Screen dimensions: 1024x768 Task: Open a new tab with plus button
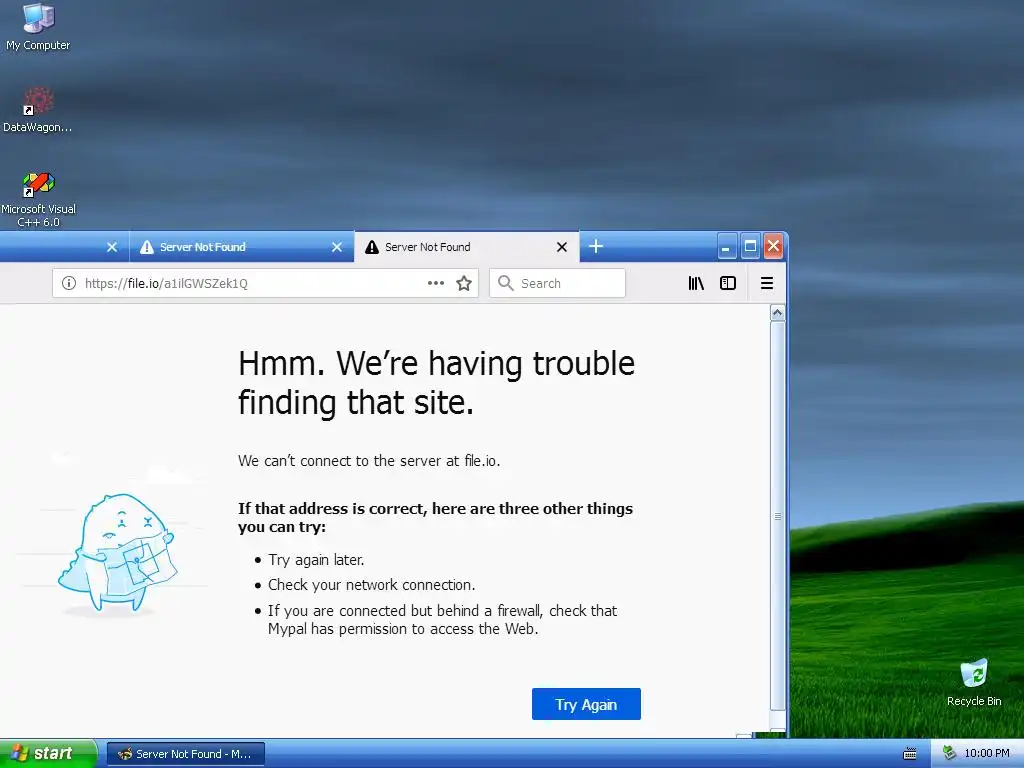tap(596, 246)
